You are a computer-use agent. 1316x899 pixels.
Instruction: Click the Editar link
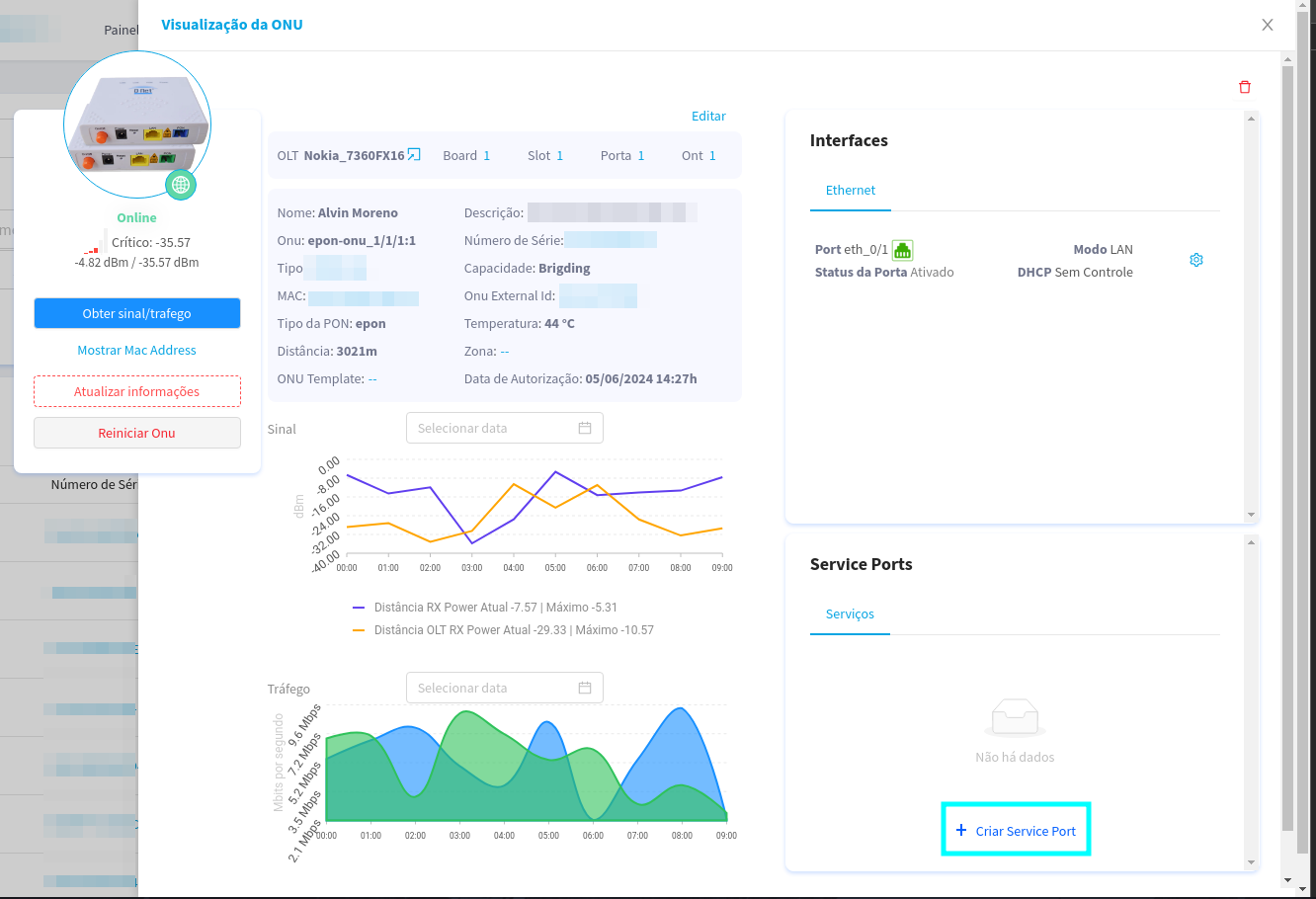(x=708, y=116)
